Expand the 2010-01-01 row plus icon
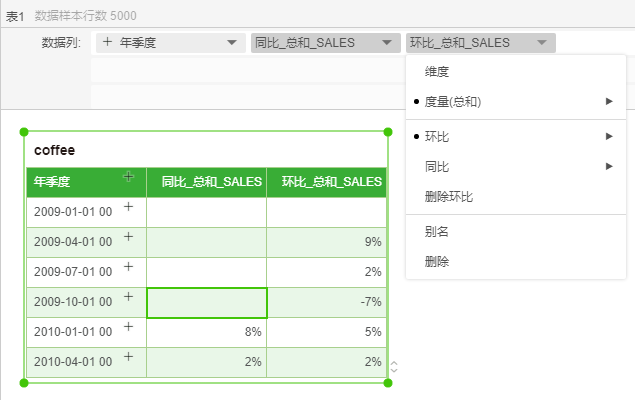The height and width of the screenshot is (400, 635). pos(128,327)
